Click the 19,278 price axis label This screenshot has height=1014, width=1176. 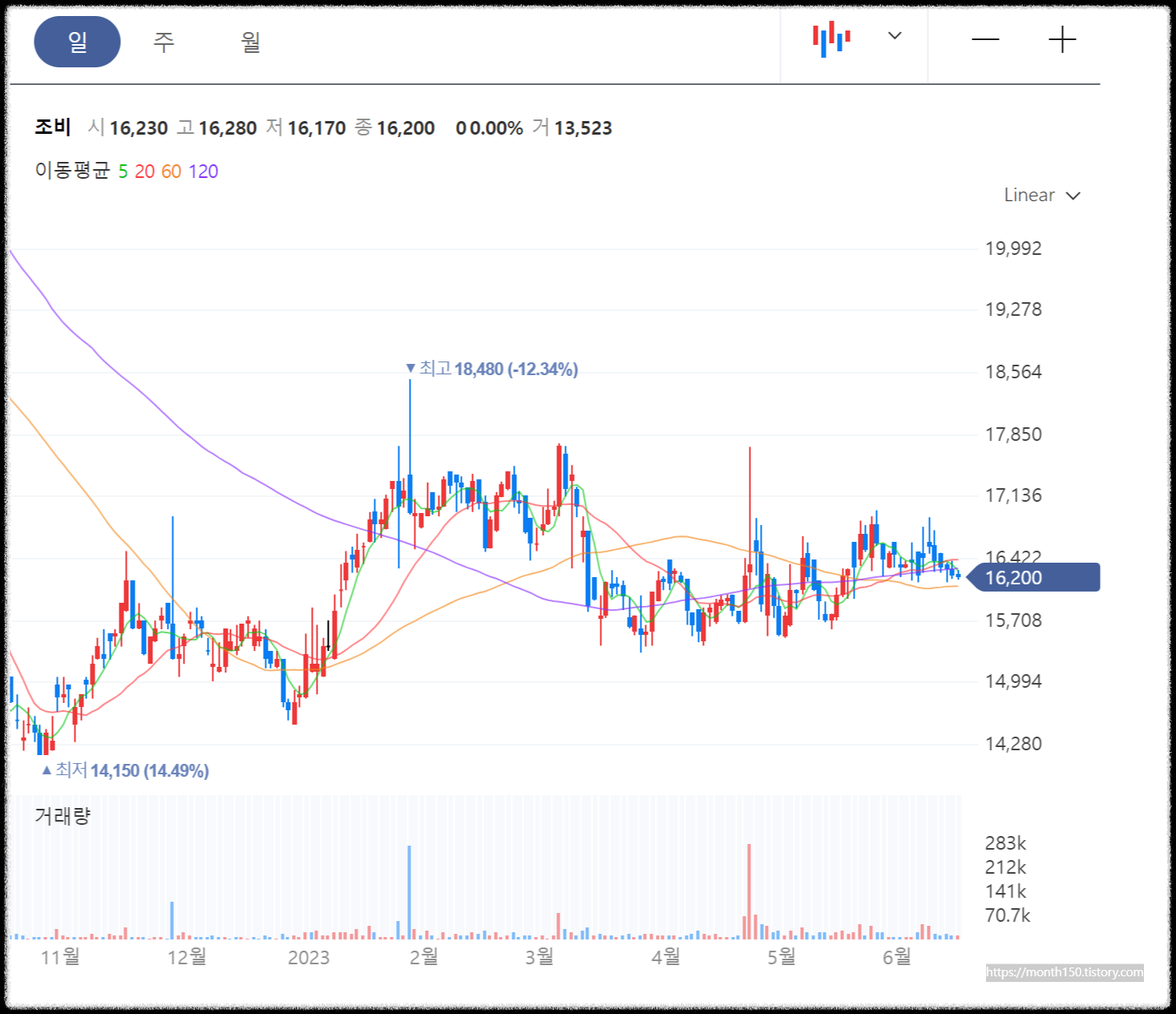(1013, 309)
